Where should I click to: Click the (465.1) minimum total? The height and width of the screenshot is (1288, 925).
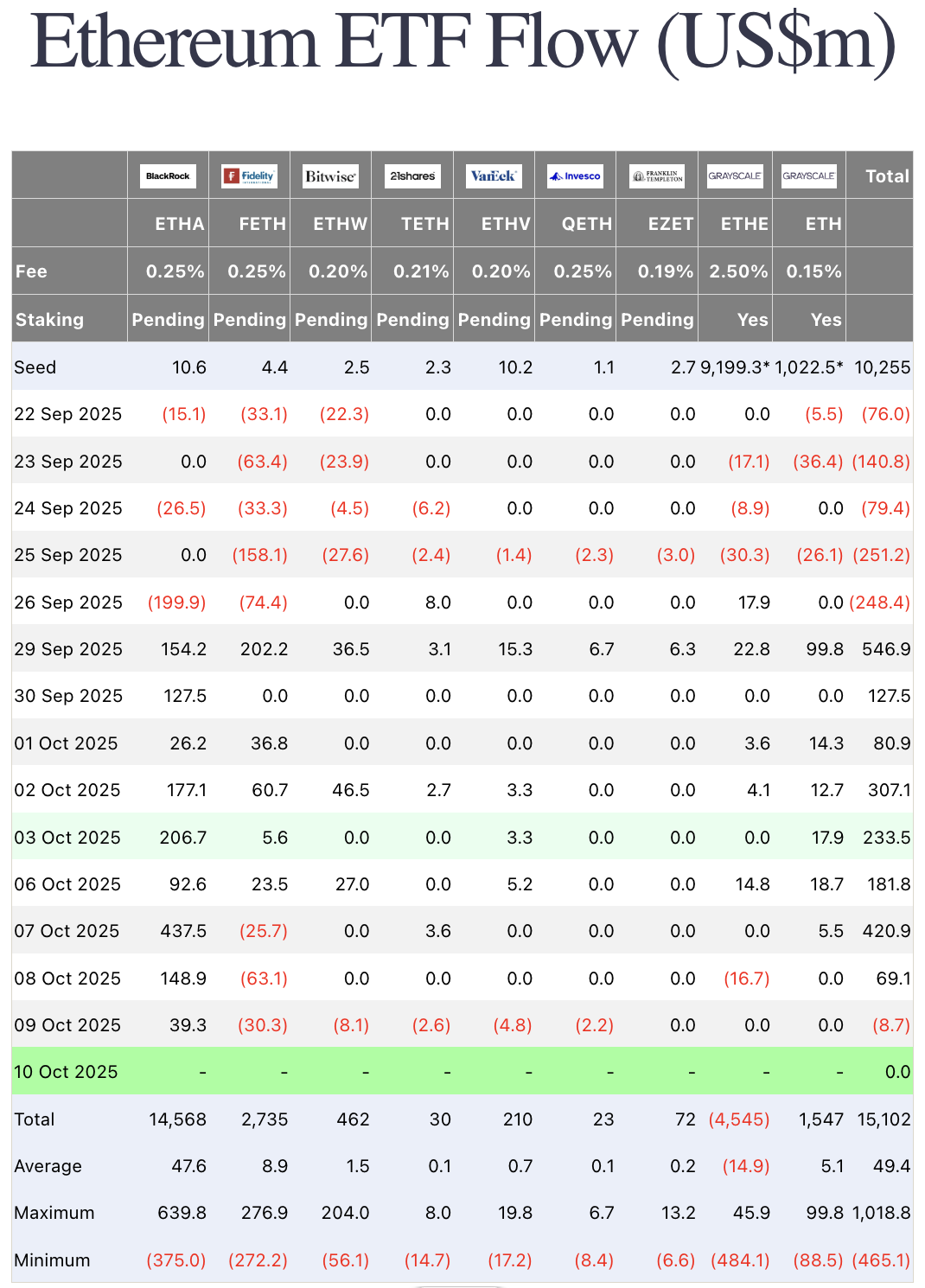[882, 1260]
